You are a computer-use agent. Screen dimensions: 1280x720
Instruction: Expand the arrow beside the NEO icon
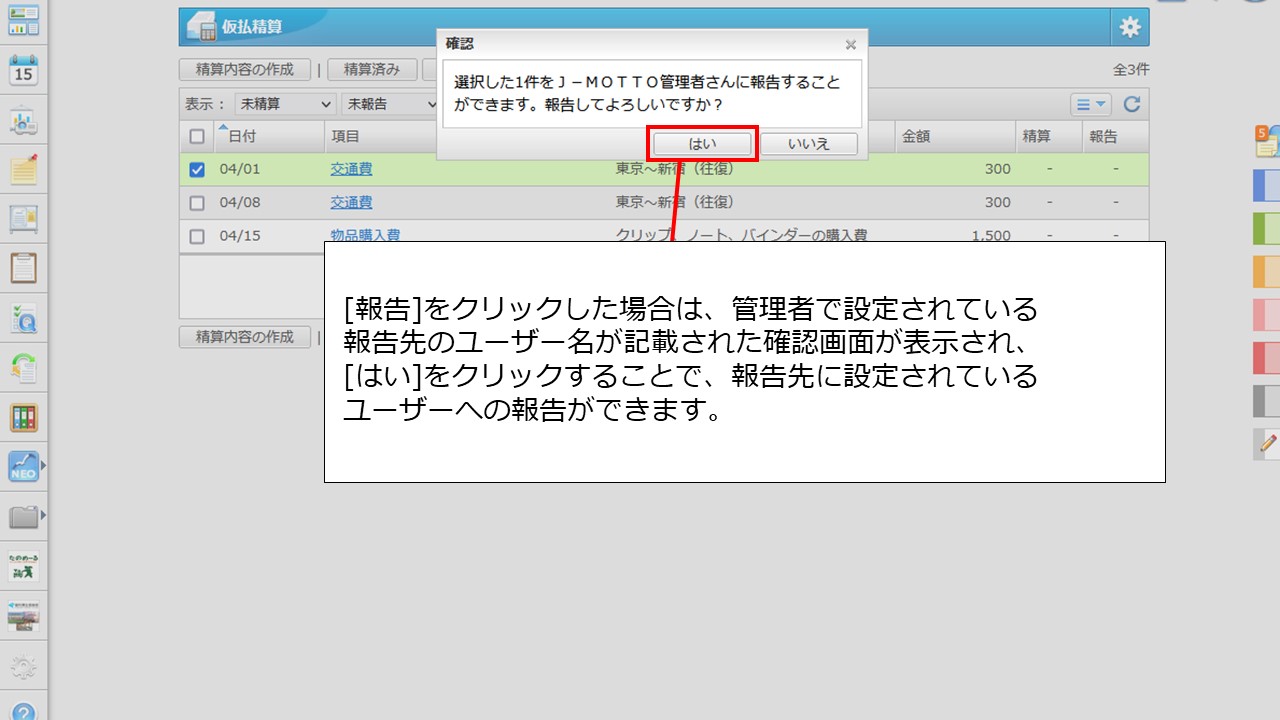(43, 466)
